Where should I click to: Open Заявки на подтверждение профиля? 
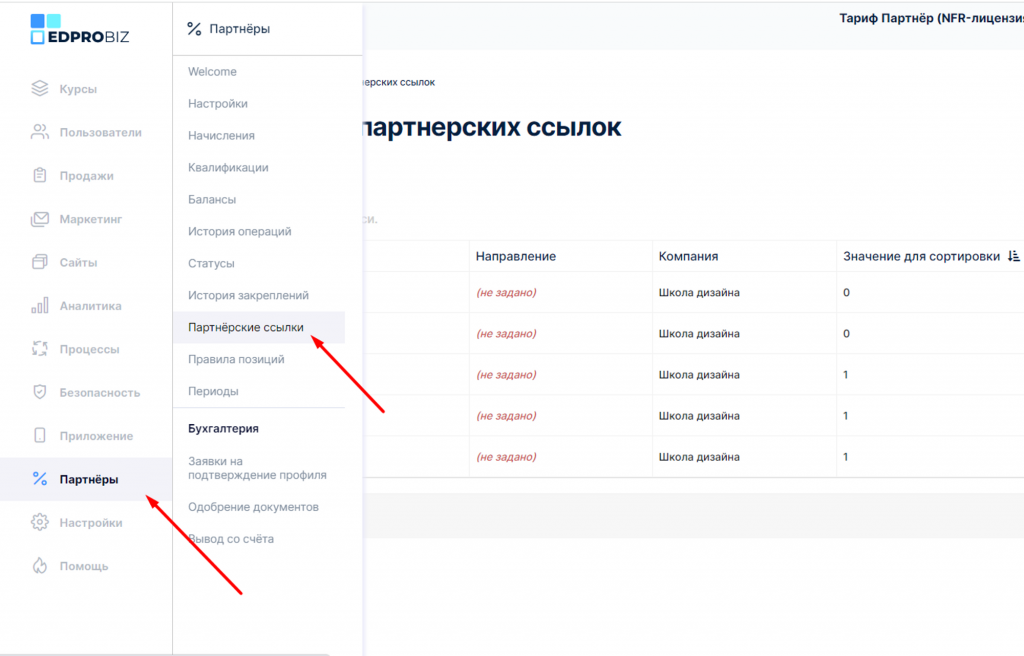257,468
